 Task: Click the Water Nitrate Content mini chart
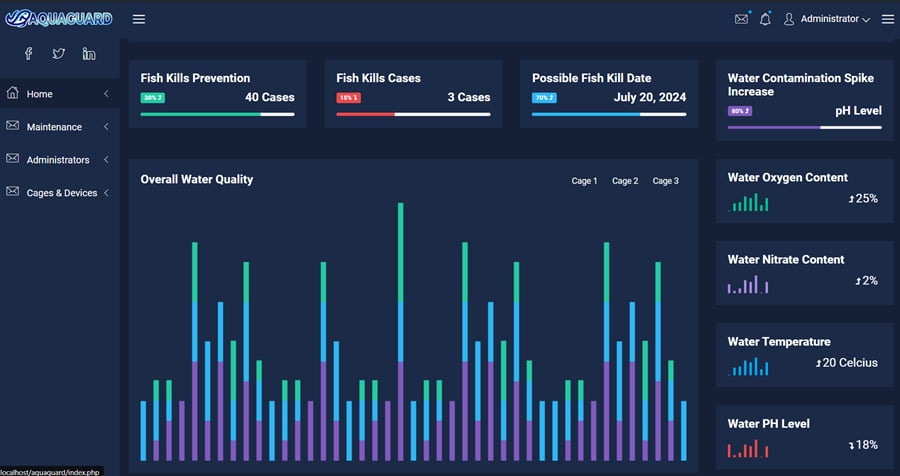tap(747, 285)
